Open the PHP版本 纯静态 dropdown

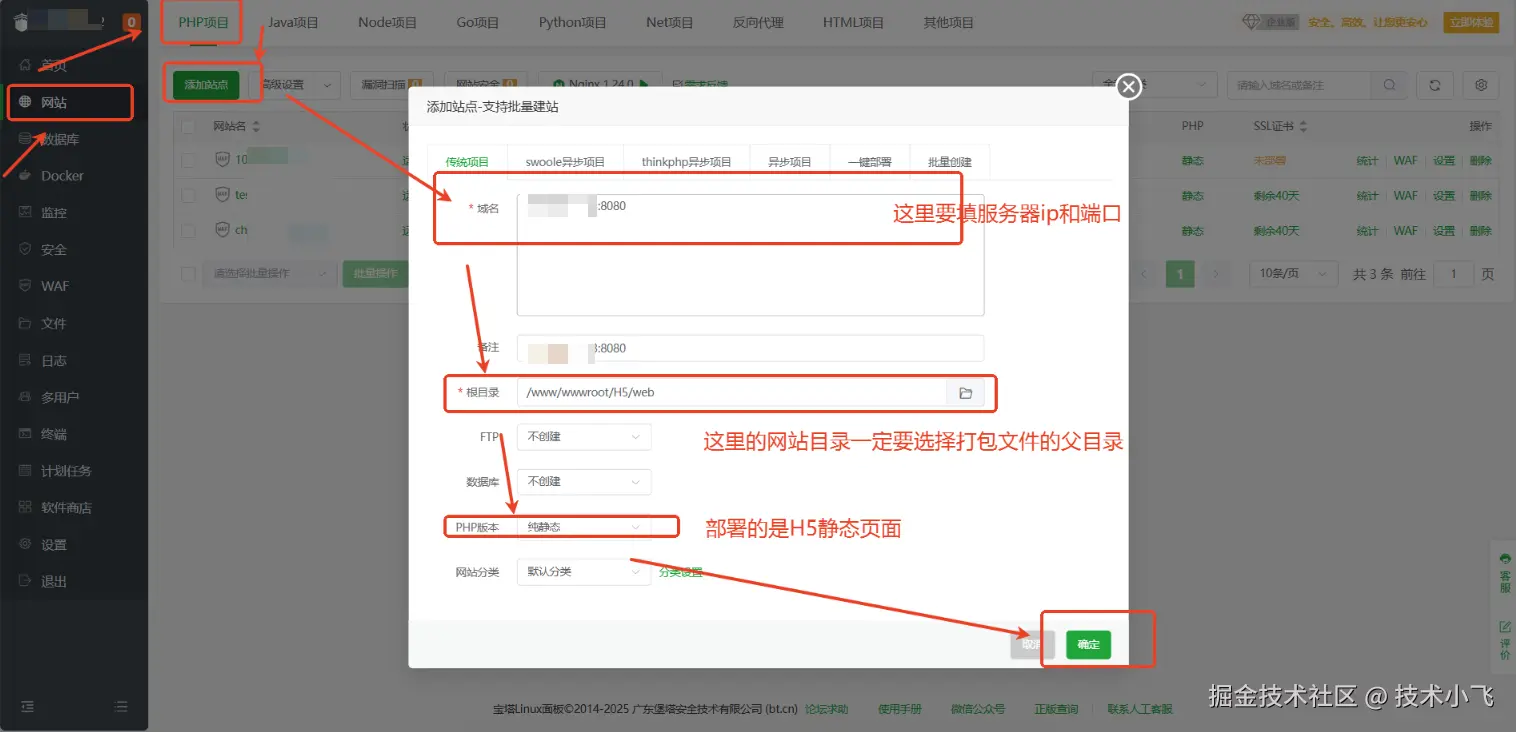coord(584,526)
